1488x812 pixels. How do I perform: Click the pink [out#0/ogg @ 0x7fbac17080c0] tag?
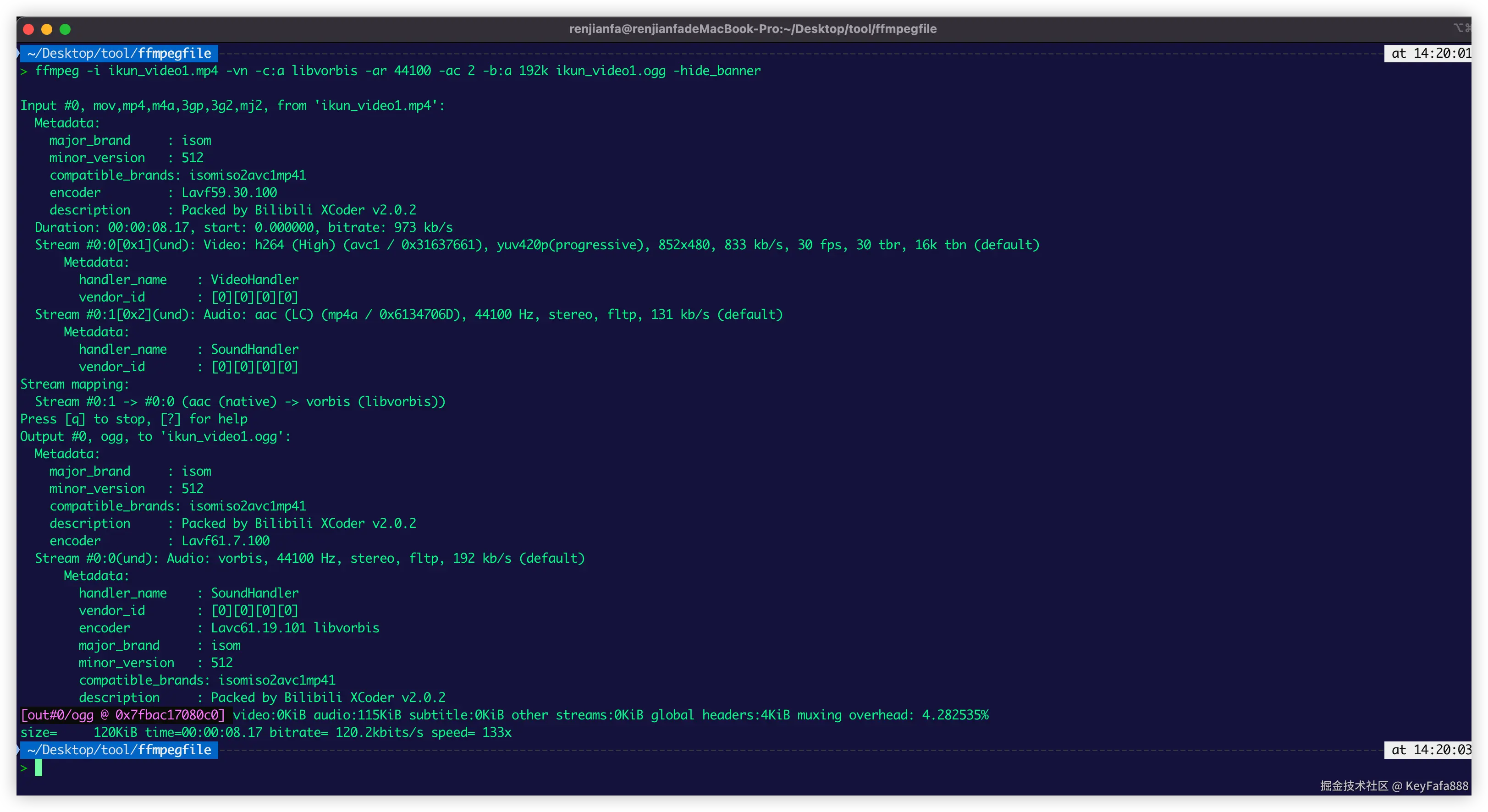122,715
